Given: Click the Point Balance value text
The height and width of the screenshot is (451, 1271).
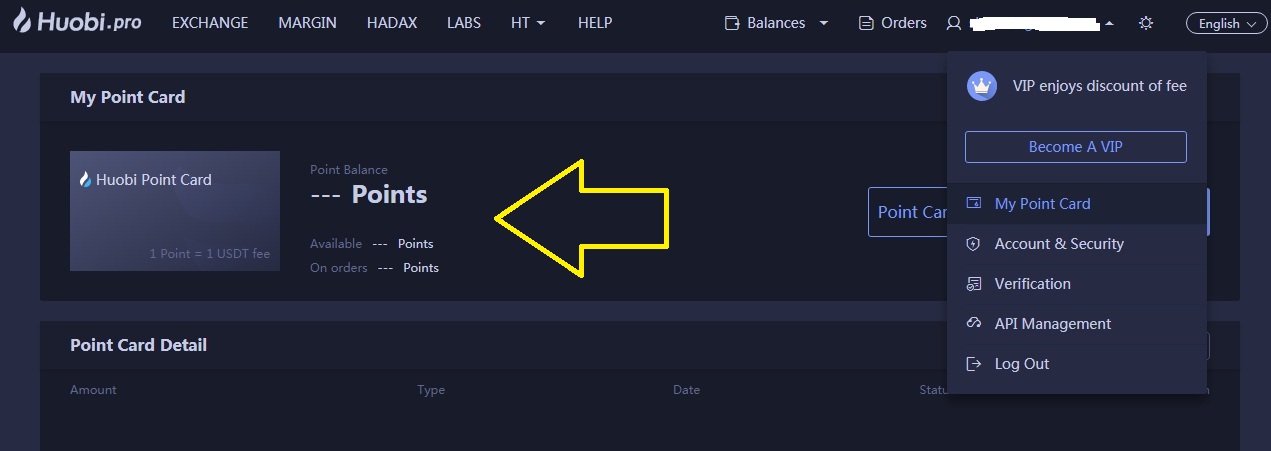Looking at the screenshot, I should [369, 194].
